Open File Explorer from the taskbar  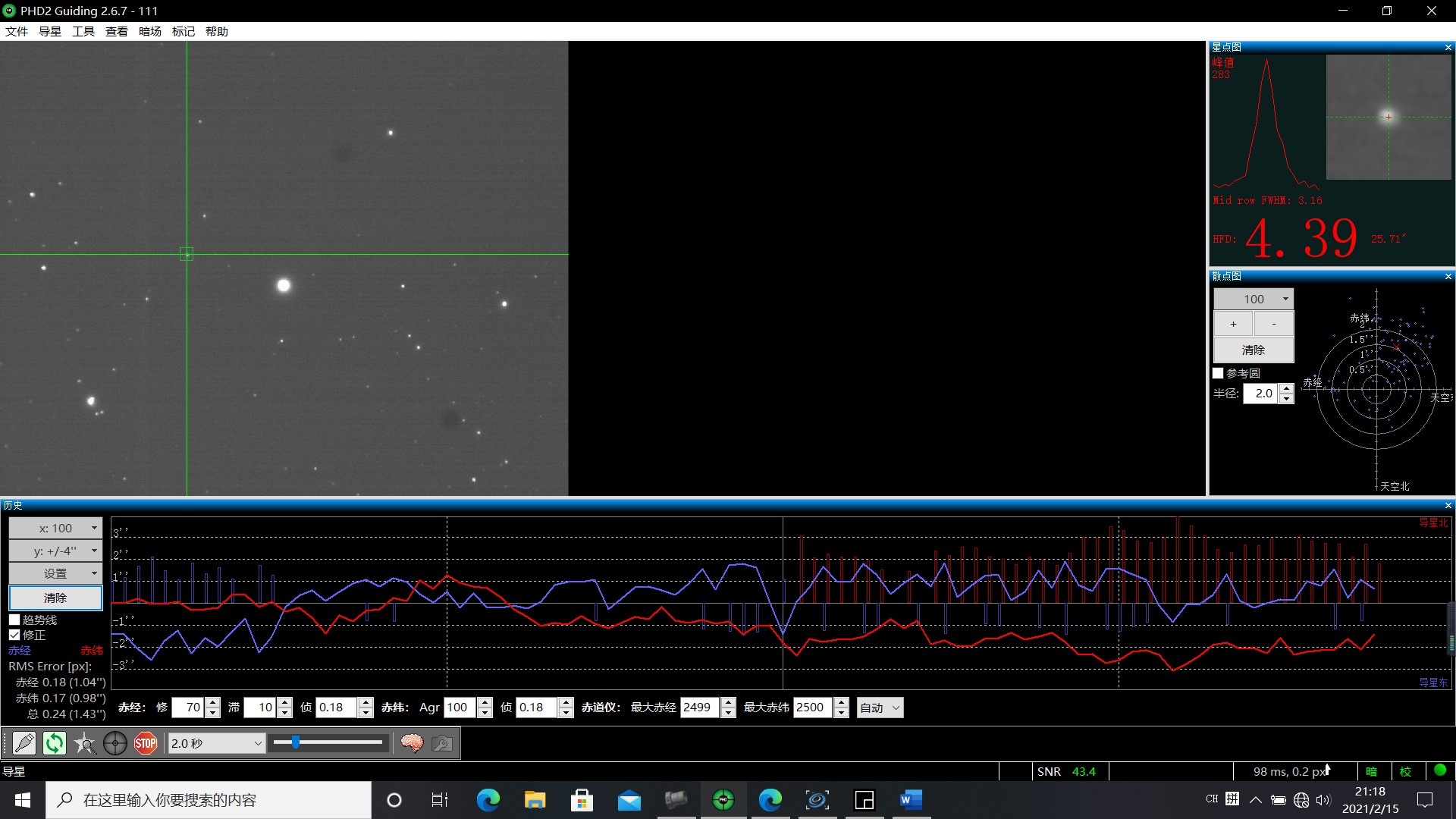click(535, 800)
